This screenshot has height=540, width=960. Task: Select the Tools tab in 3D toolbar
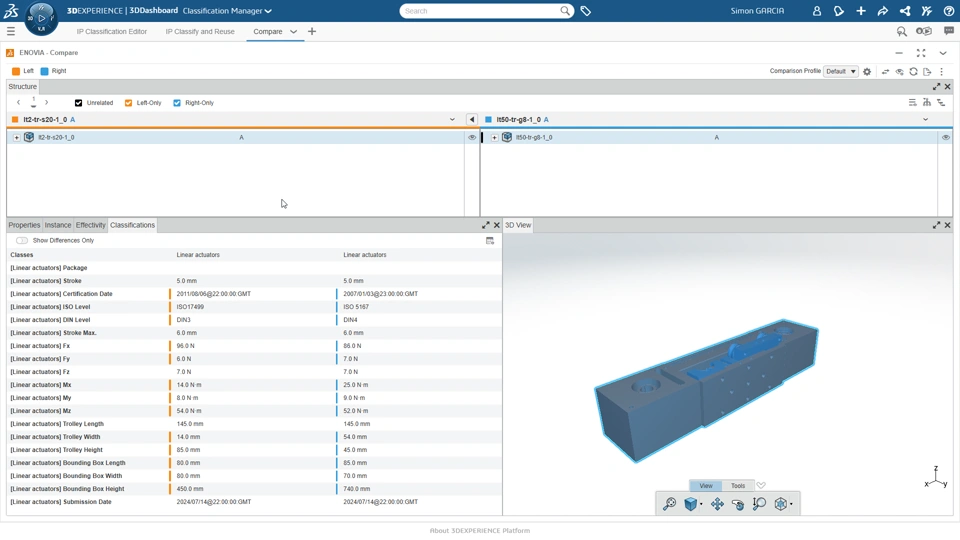point(738,486)
